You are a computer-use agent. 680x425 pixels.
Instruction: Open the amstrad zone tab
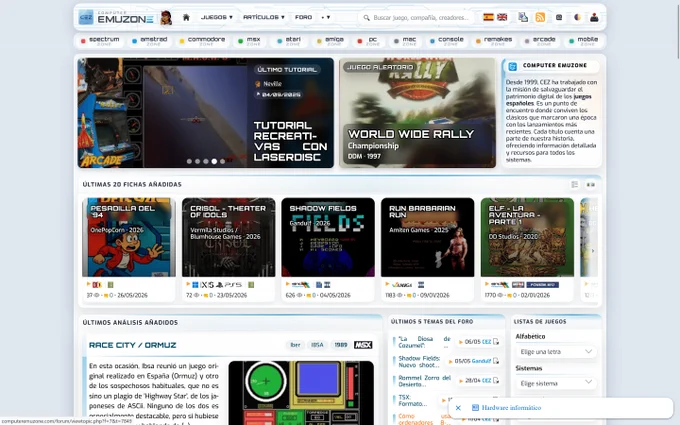[150, 41]
